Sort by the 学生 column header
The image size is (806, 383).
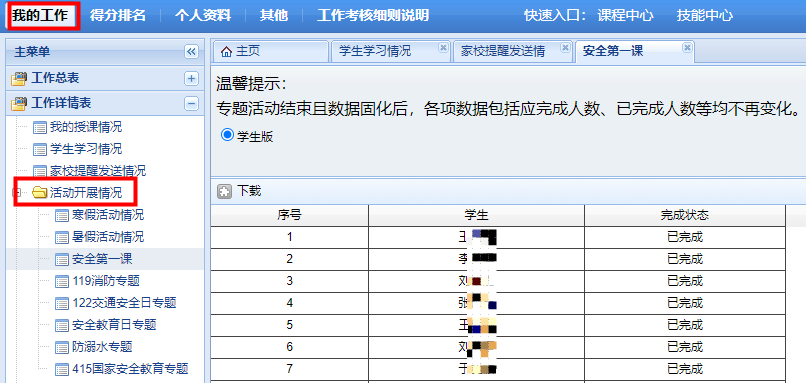point(477,215)
